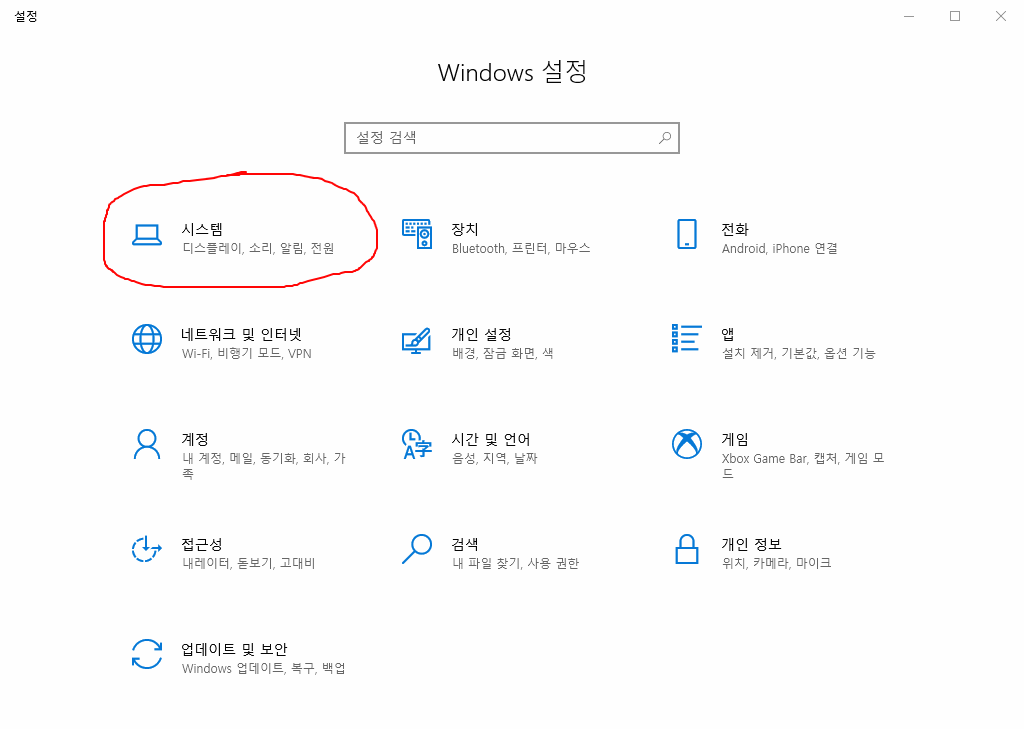Open the 네트워크 및 인터넷 globe icon
Screen dimensions: 1024x729
[147, 339]
